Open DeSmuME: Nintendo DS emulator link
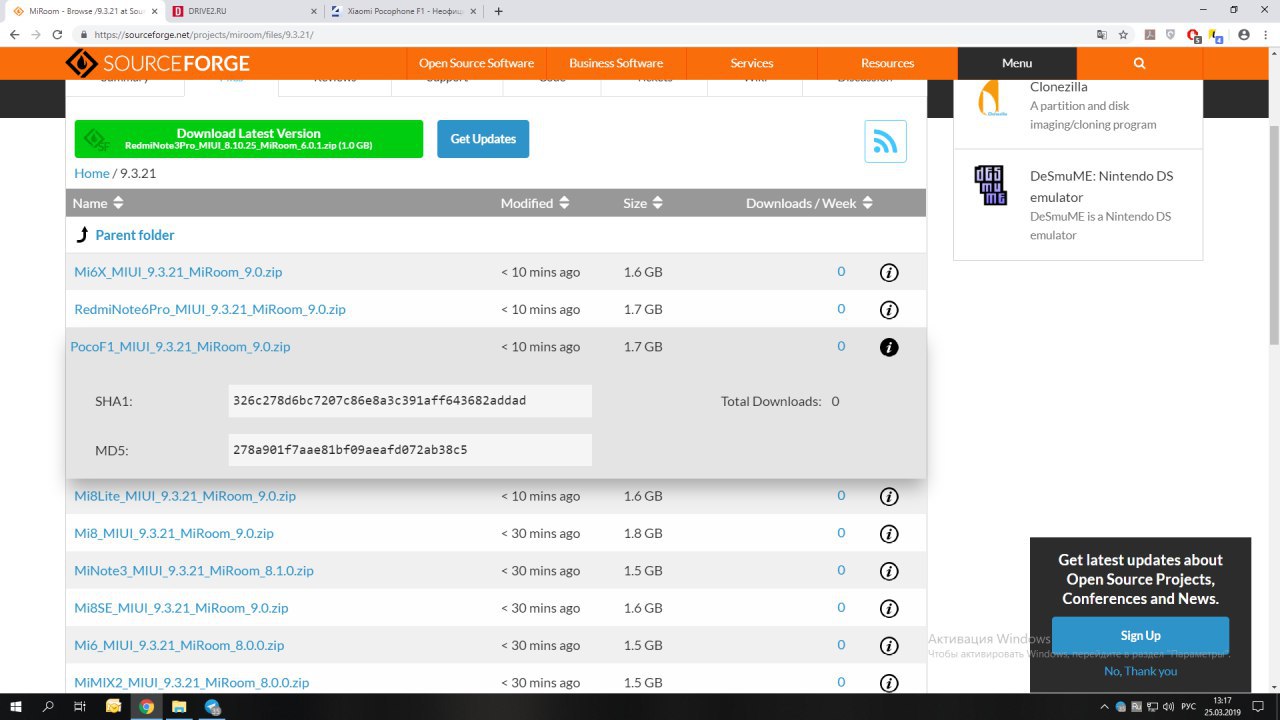The height and width of the screenshot is (720, 1280). click(1101, 186)
